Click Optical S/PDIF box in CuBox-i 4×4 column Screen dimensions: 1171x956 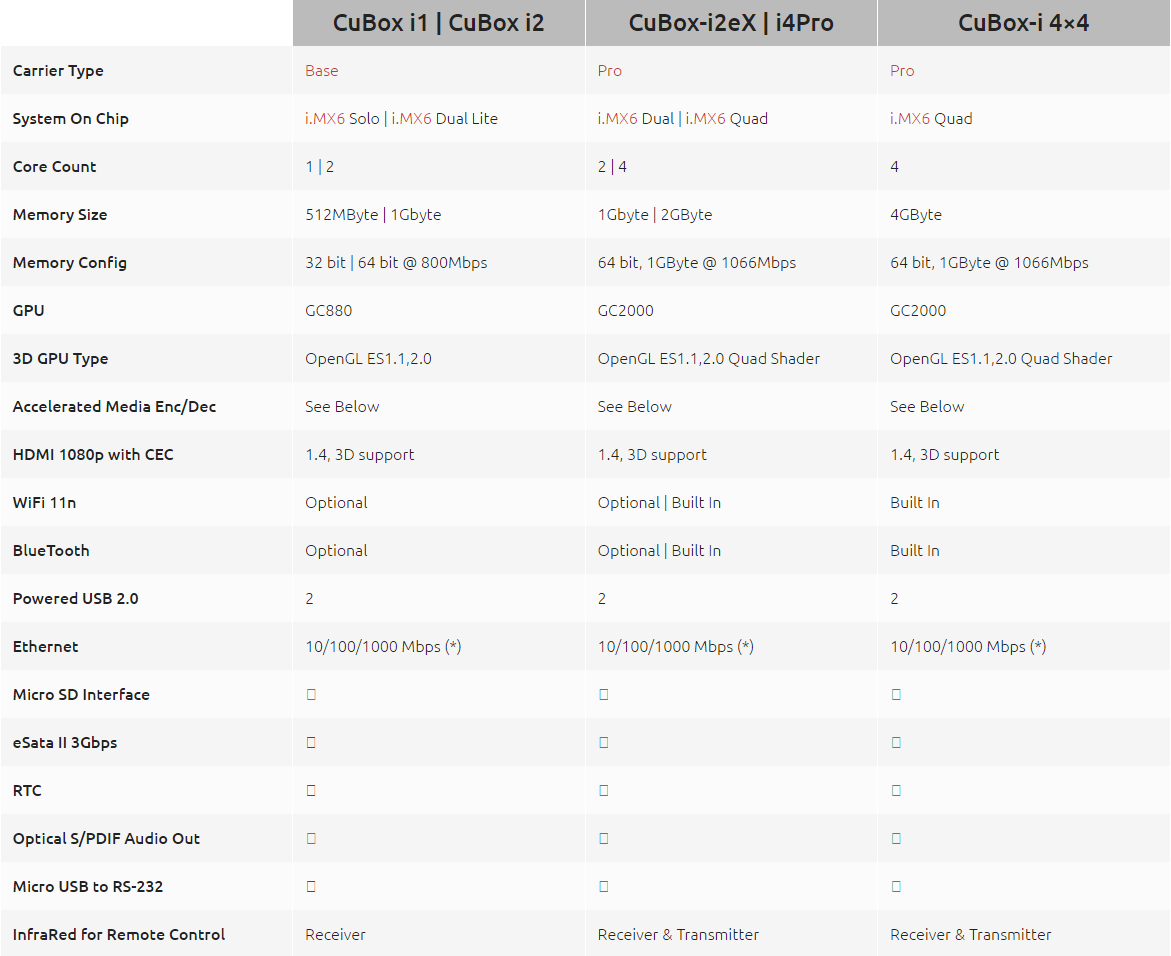point(896,838)
